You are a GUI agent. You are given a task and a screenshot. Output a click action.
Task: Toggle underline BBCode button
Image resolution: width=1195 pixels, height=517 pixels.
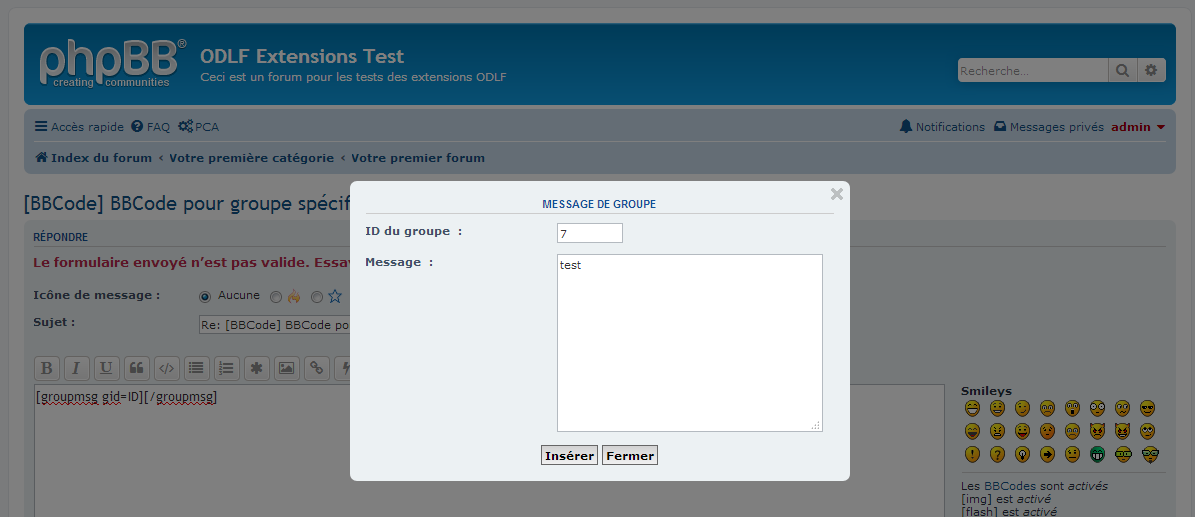(x=106, y=368)
